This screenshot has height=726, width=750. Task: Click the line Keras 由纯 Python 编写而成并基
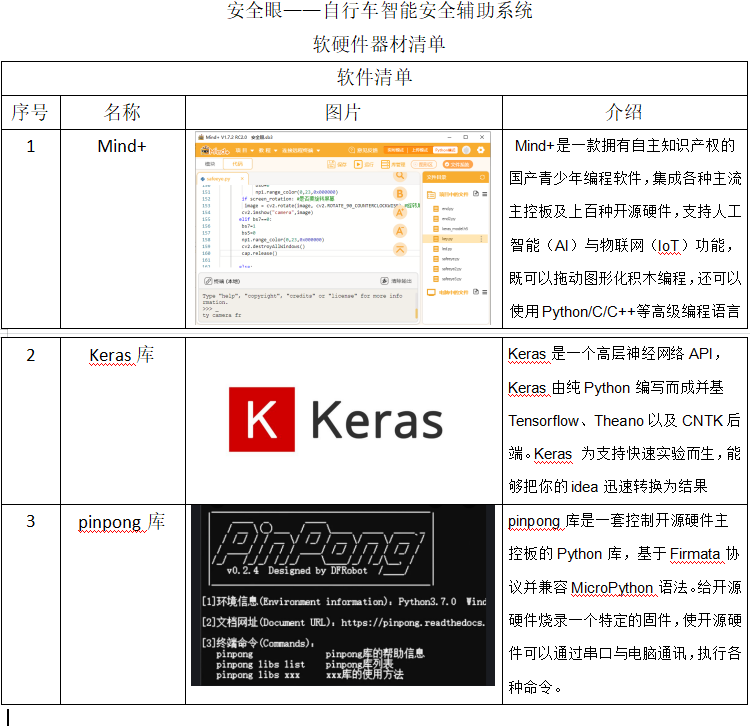[616, 387]
